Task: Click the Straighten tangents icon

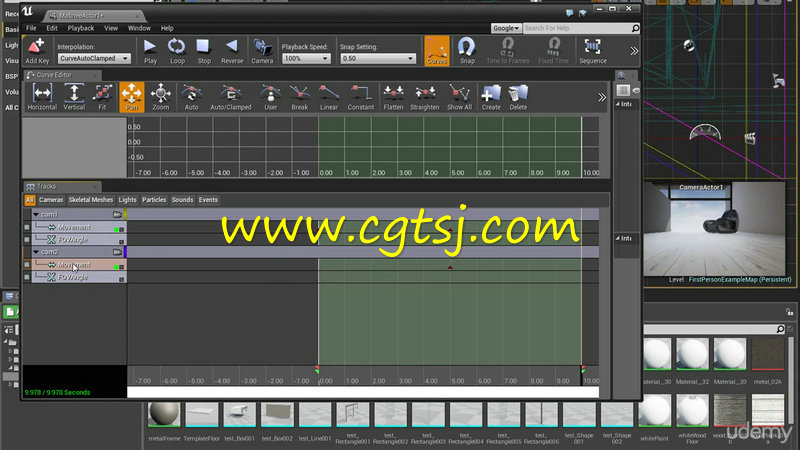Action: click(424, 97)
